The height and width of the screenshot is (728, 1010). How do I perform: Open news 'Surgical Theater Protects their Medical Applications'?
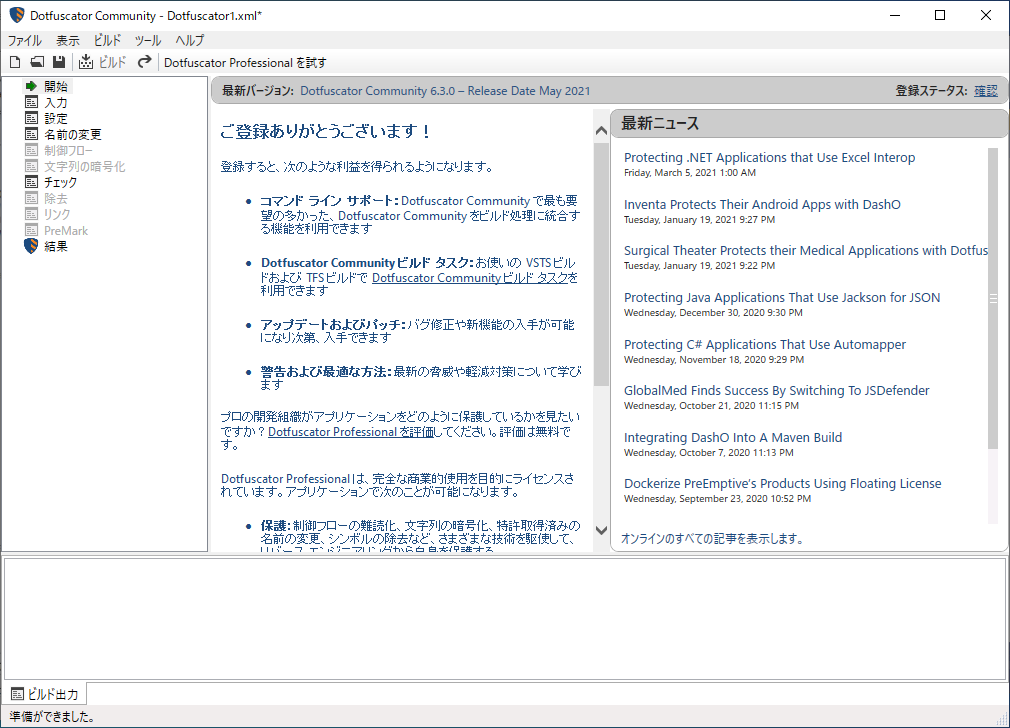(x=806, y=251)
